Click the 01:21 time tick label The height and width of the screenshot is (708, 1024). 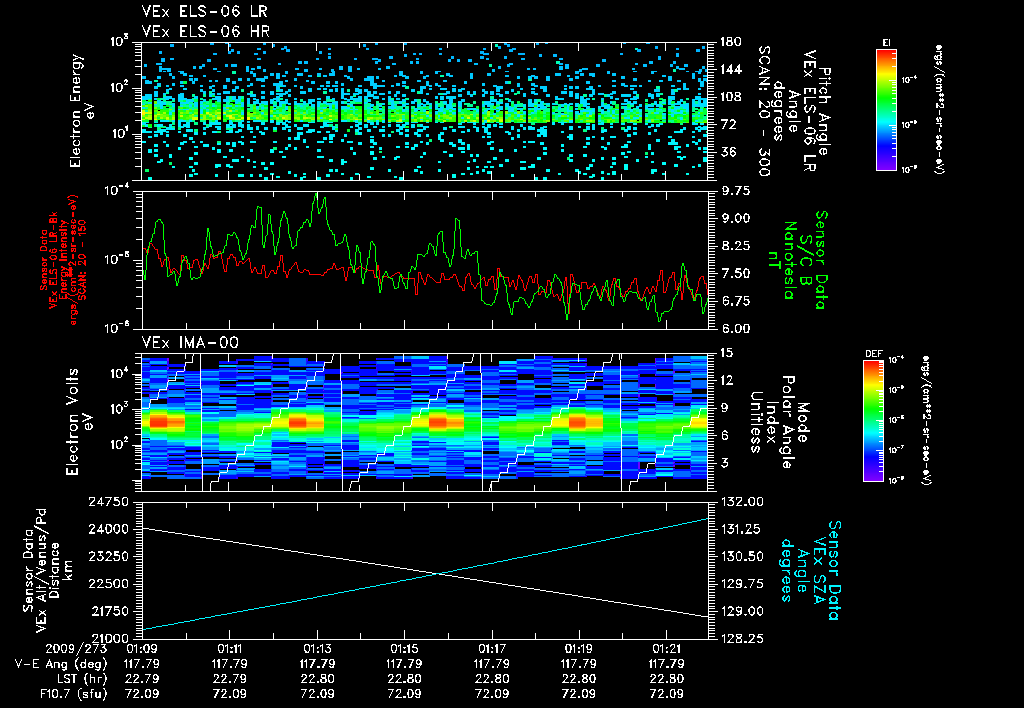point(666,649)
